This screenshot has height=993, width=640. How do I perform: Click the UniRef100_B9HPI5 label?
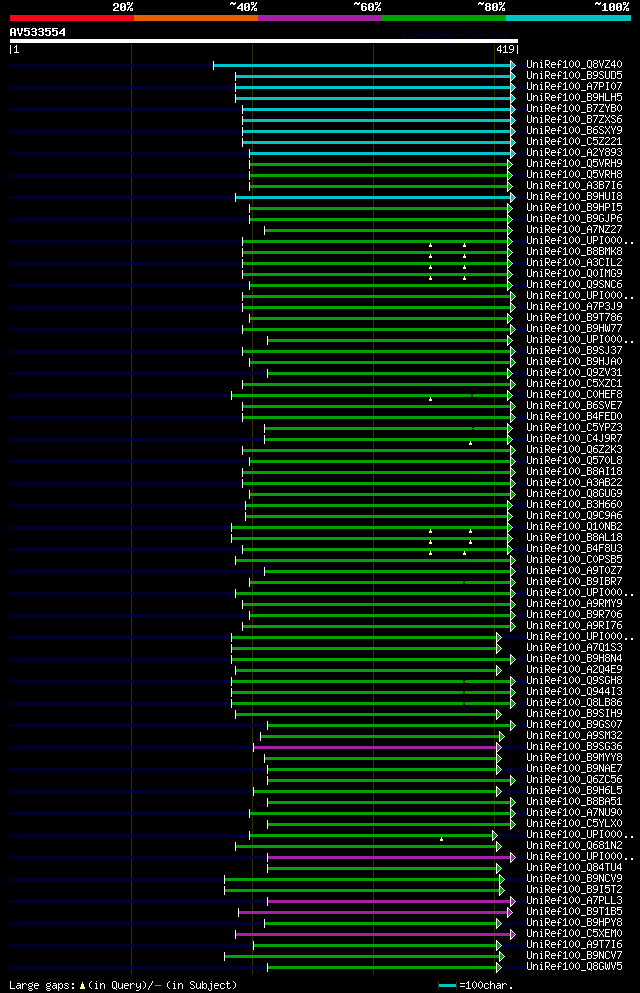coord(574,207)
